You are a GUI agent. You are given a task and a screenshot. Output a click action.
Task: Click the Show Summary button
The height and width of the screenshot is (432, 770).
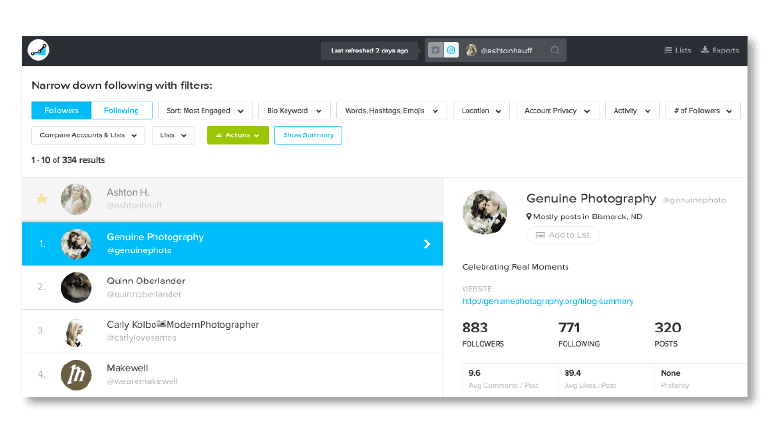point(308,135)
